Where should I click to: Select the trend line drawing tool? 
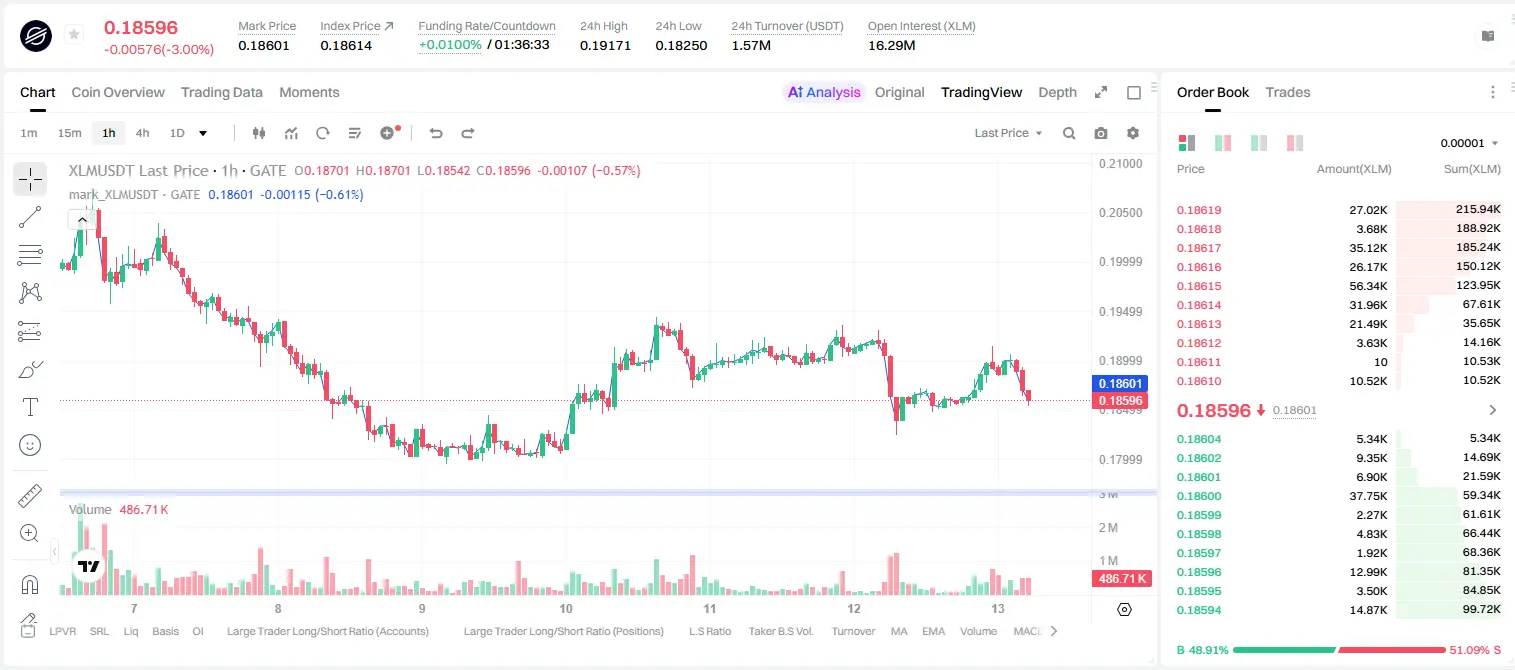30,217
